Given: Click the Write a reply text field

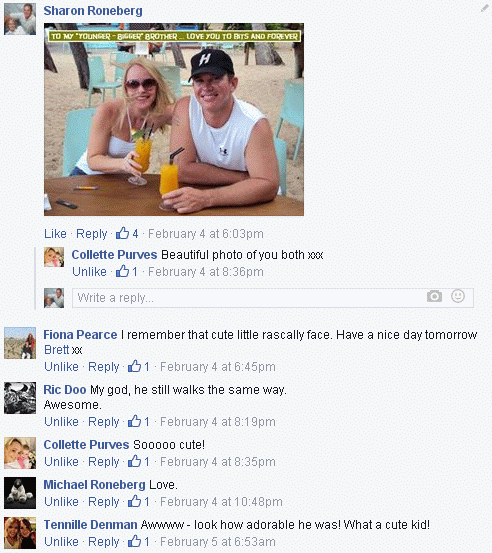Looking at the screenshot, I should tap(273, 298).
